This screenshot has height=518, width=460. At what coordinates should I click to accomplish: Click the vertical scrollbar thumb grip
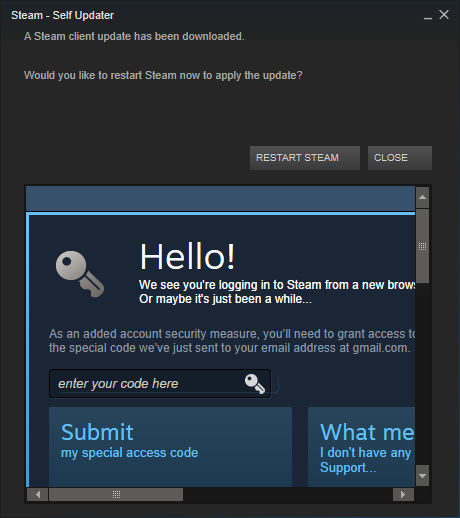point(422,246)
